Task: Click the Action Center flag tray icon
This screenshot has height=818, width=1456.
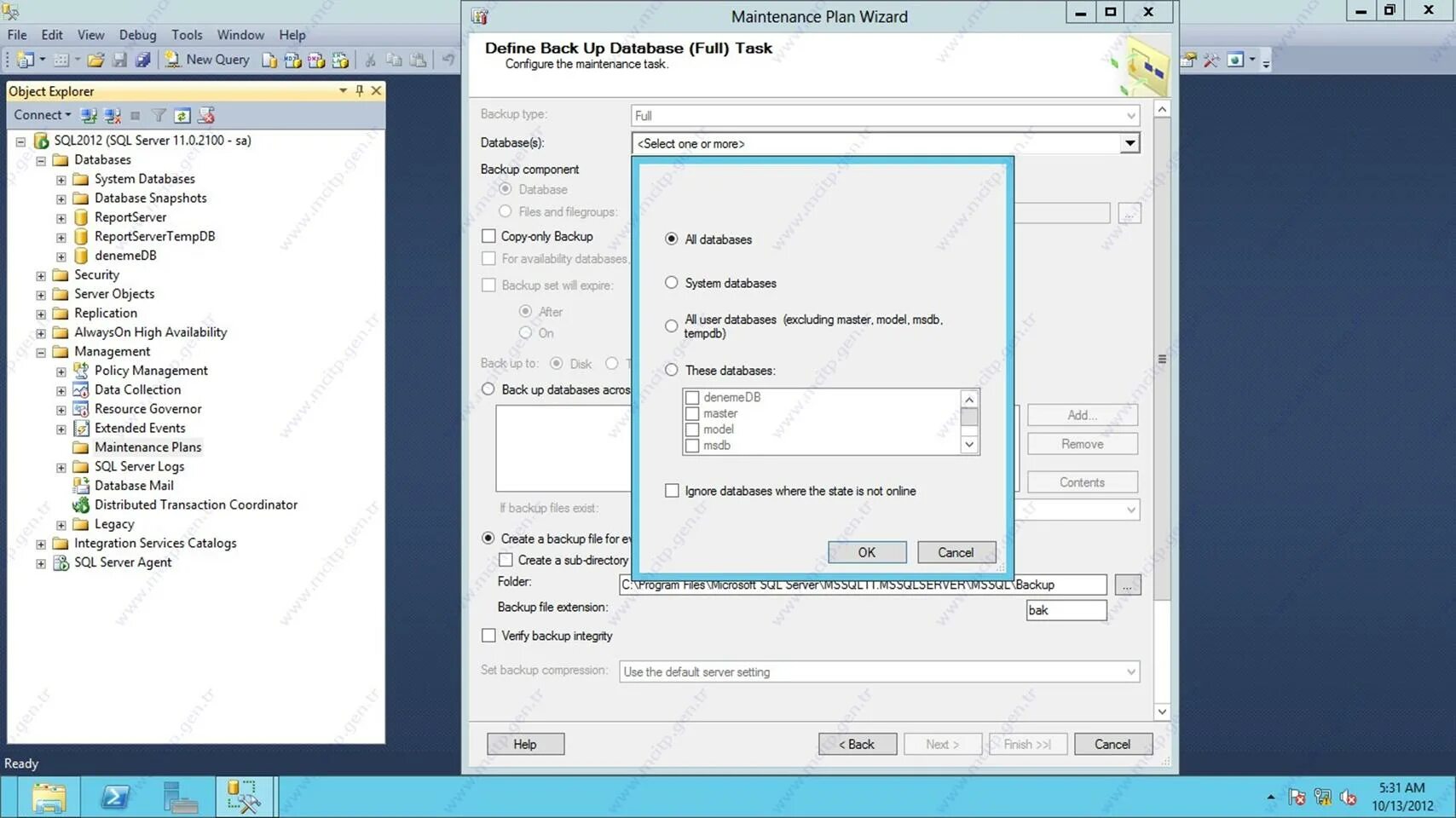Action: (1297, 798)
